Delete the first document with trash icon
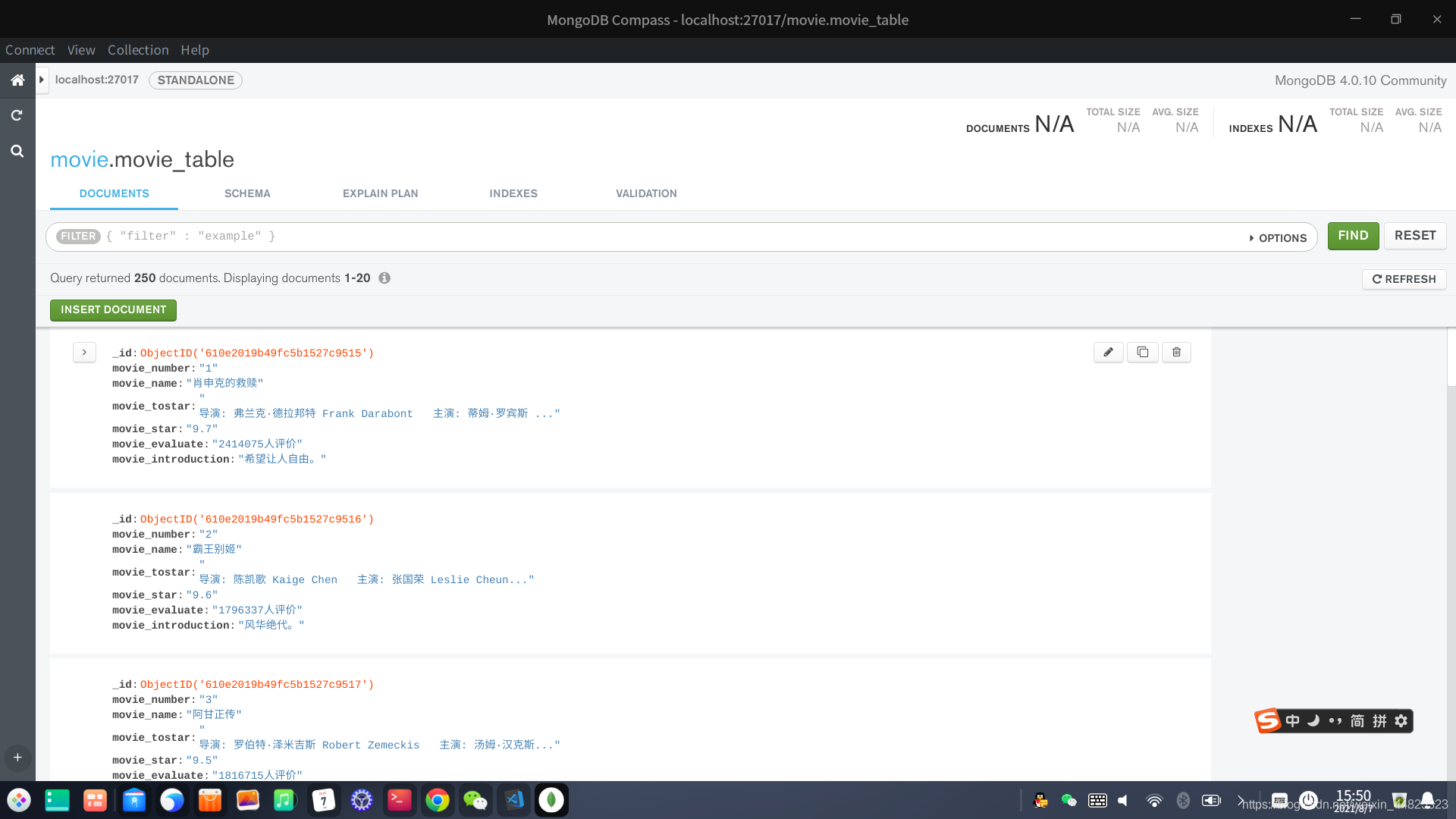This screenshot has height=819, width=1456. pyautogui.click(x=1176, y=352)
